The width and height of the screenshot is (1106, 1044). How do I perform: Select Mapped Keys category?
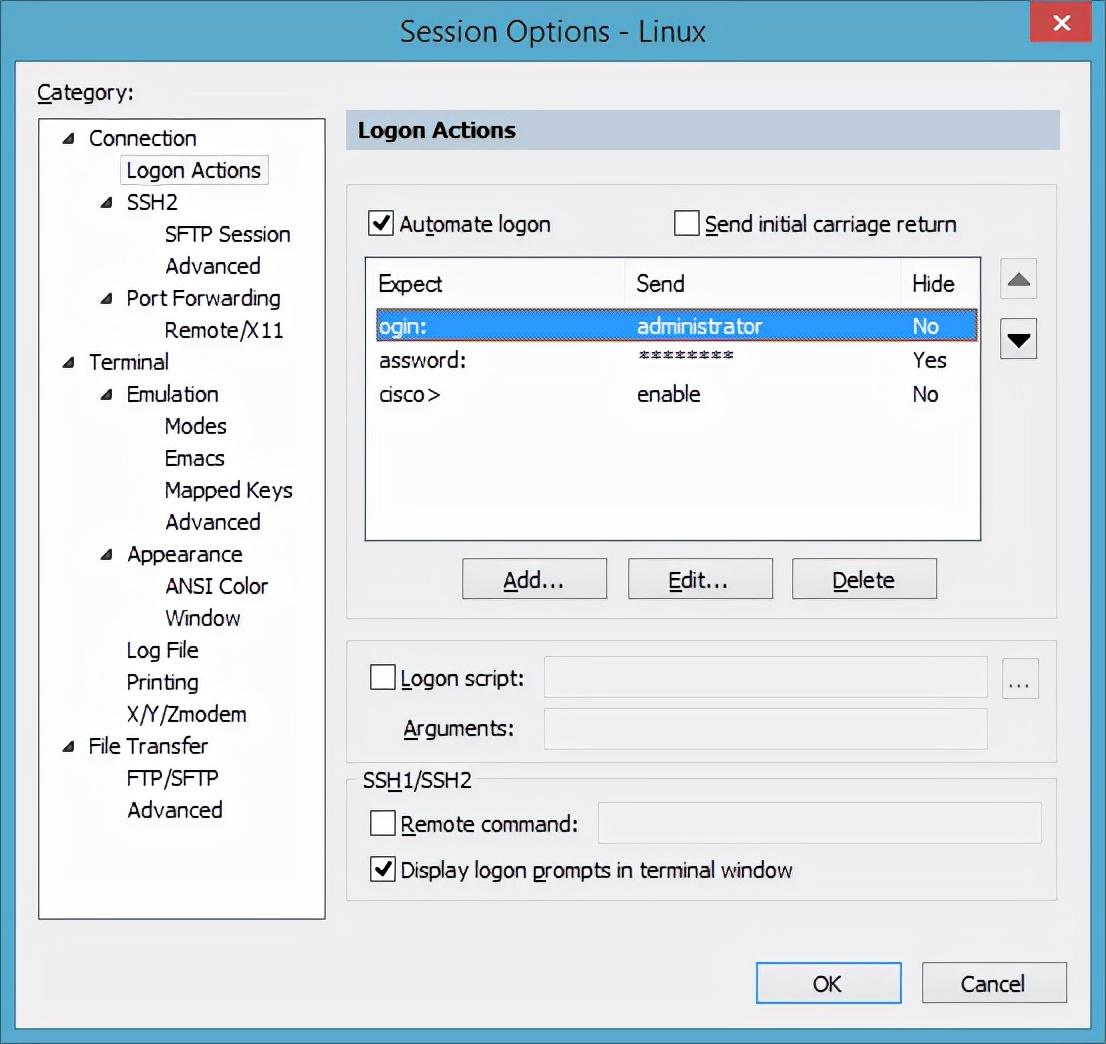(229, 490)
